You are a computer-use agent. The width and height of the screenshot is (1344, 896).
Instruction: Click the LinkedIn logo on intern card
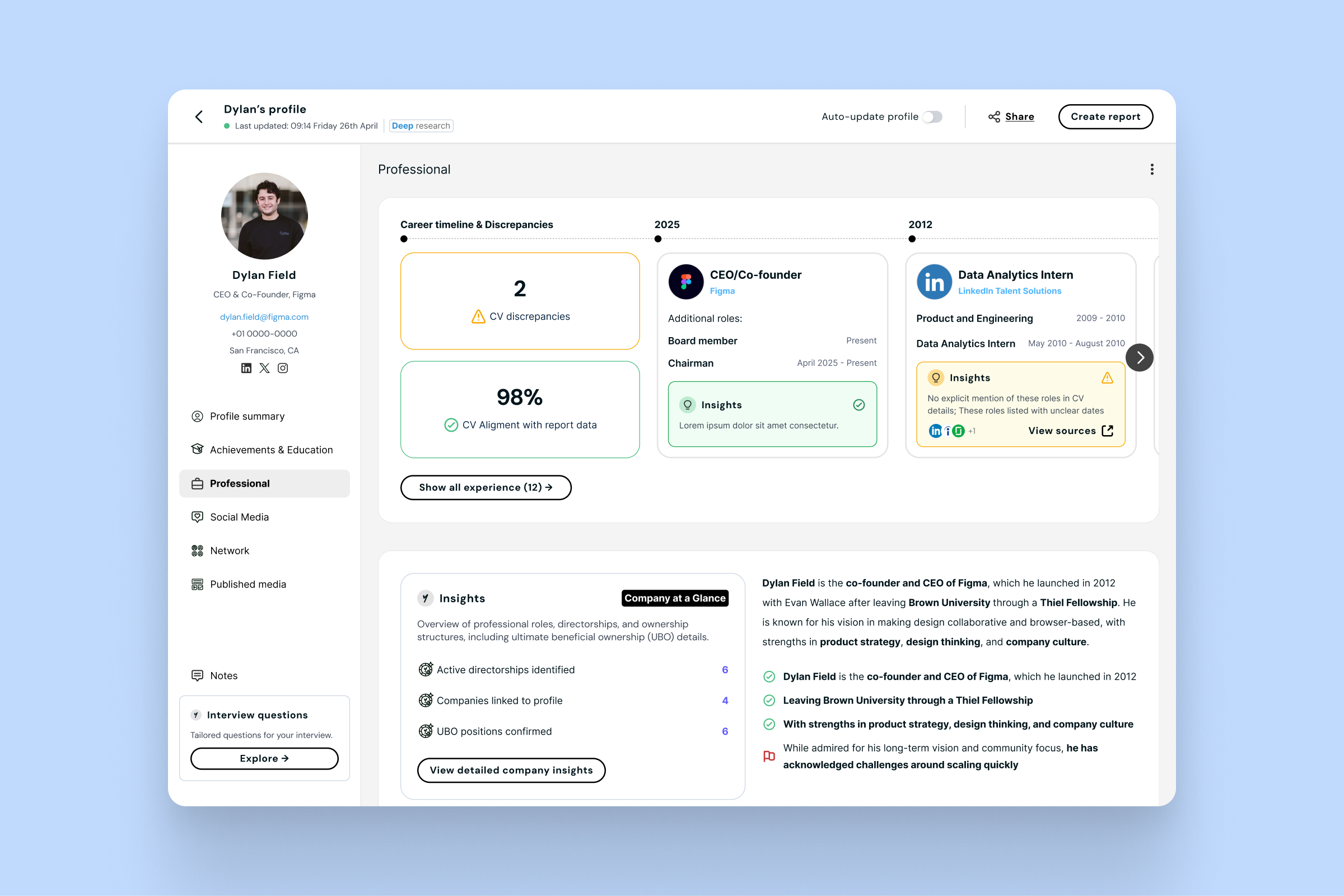tap(934, 282)
